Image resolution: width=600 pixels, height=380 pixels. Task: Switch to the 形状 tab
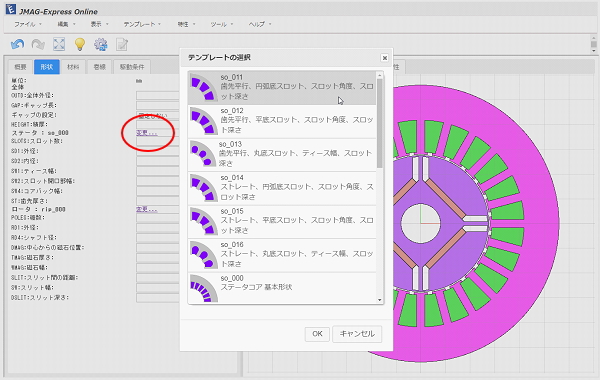coord(47,67)
